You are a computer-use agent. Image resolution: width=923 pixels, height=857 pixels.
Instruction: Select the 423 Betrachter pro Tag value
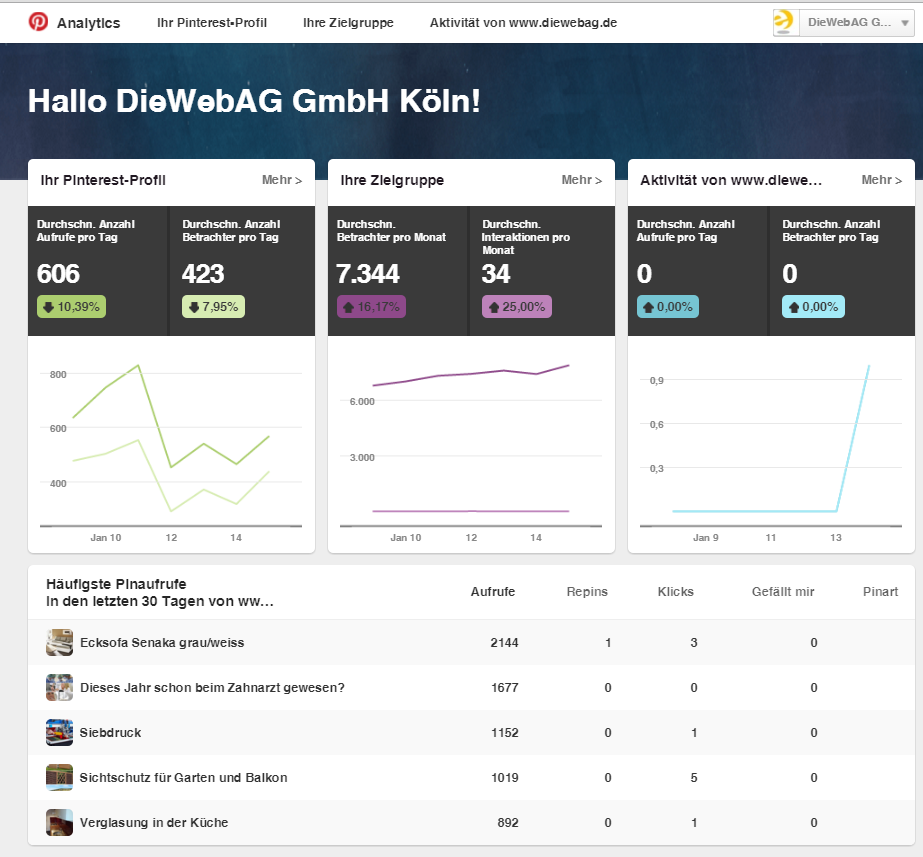point(203,274)
